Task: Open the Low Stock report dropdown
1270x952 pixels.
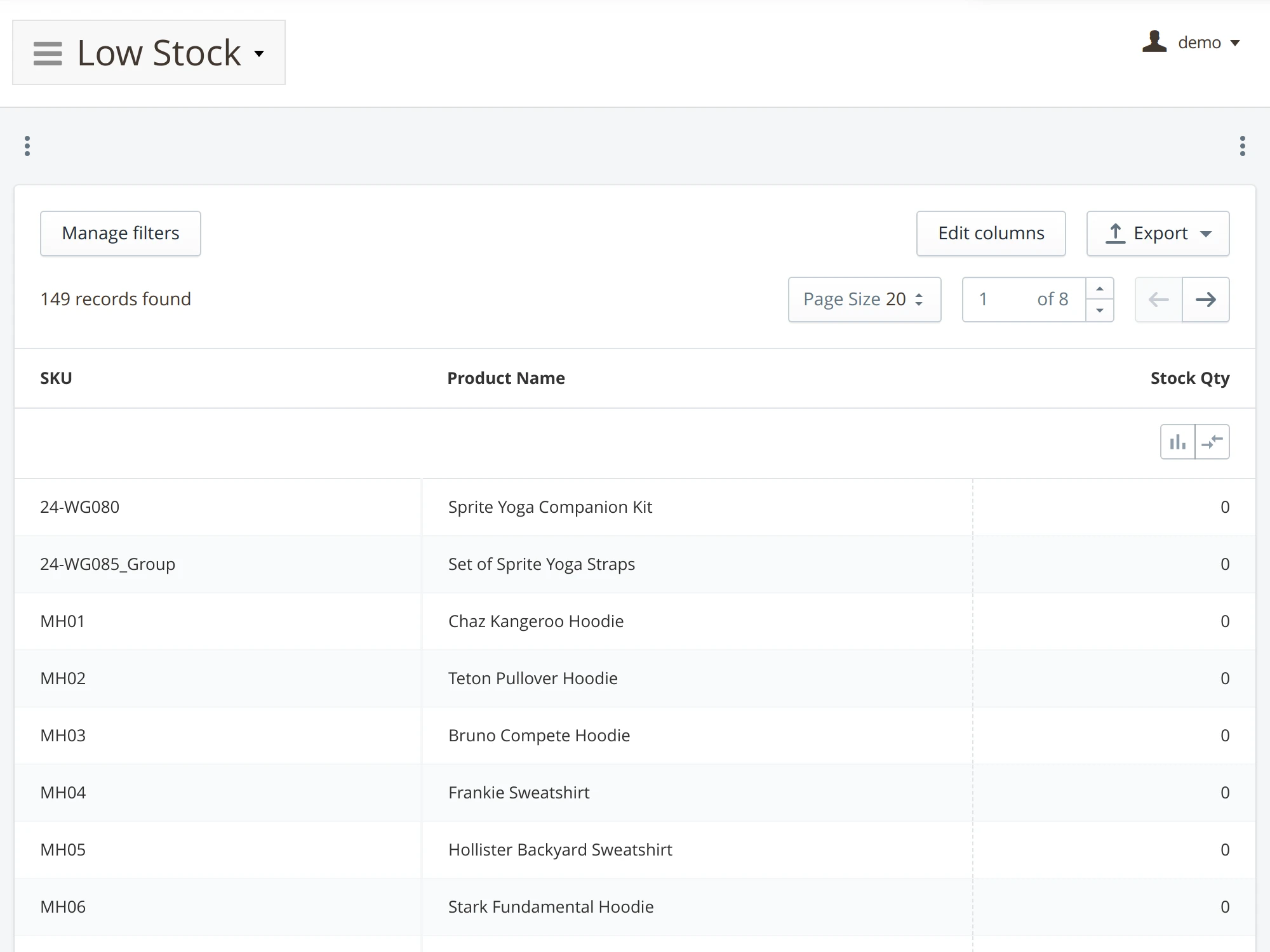Action: [x=259, y=55]
